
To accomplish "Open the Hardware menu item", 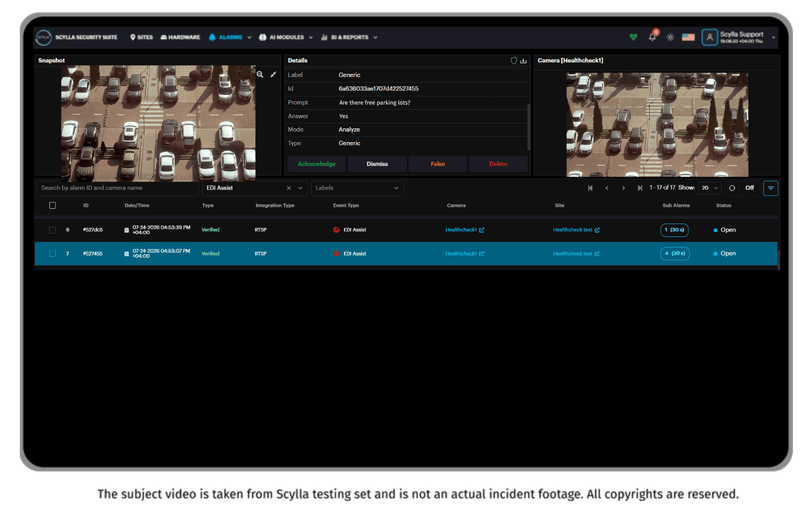I will 180,37.
